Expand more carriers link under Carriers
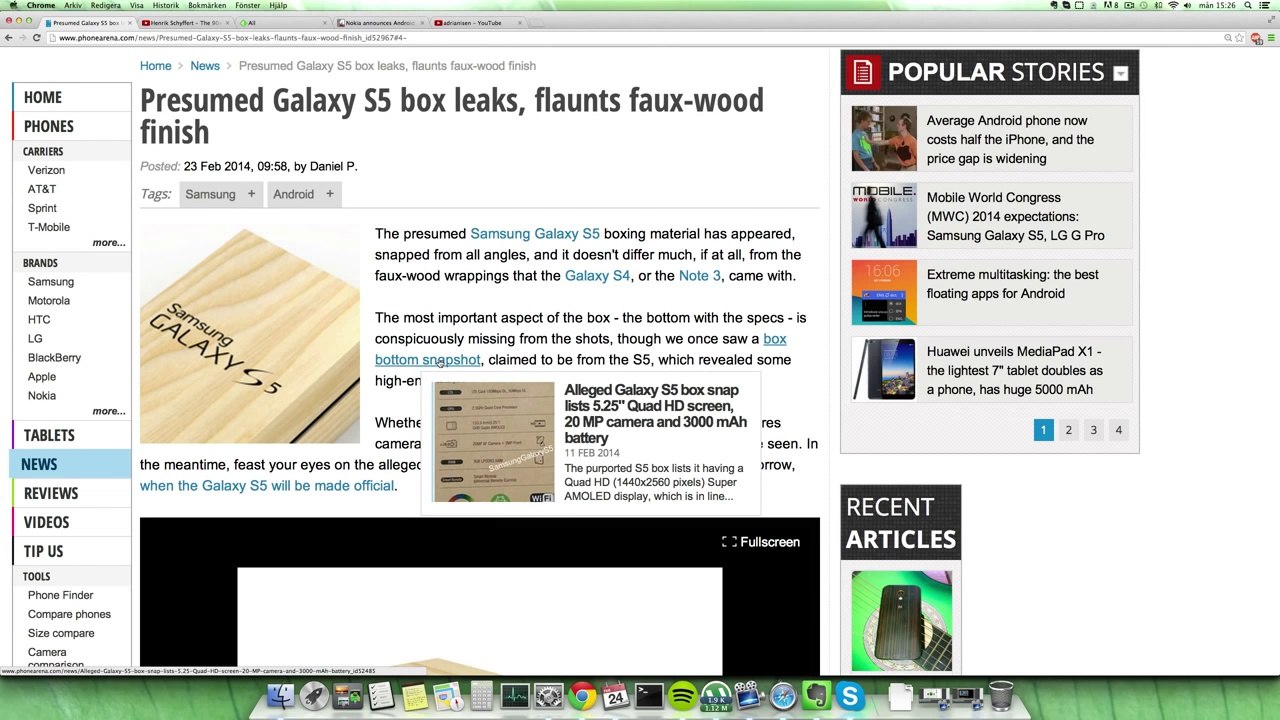The height and width of the screenshot is (720, 1280). pyautogui.click(x=109, y=242)
